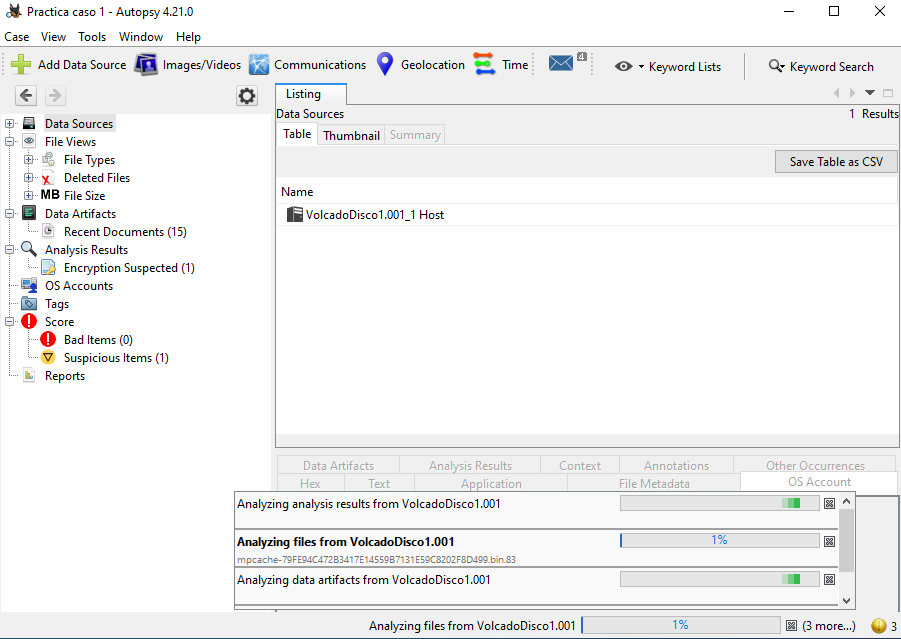Viewport: 901px width, 639px height.
Task: Select the VolcadoDisco1.001_1 Host row
Action: pyautogui.click(x=375, y=215)
